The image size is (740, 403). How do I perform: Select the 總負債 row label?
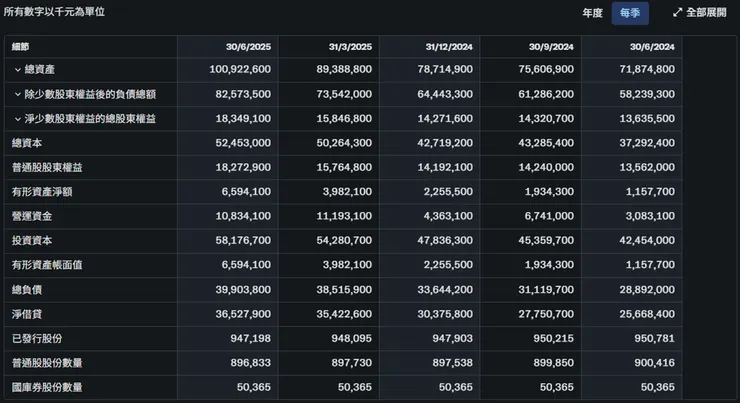26,289
